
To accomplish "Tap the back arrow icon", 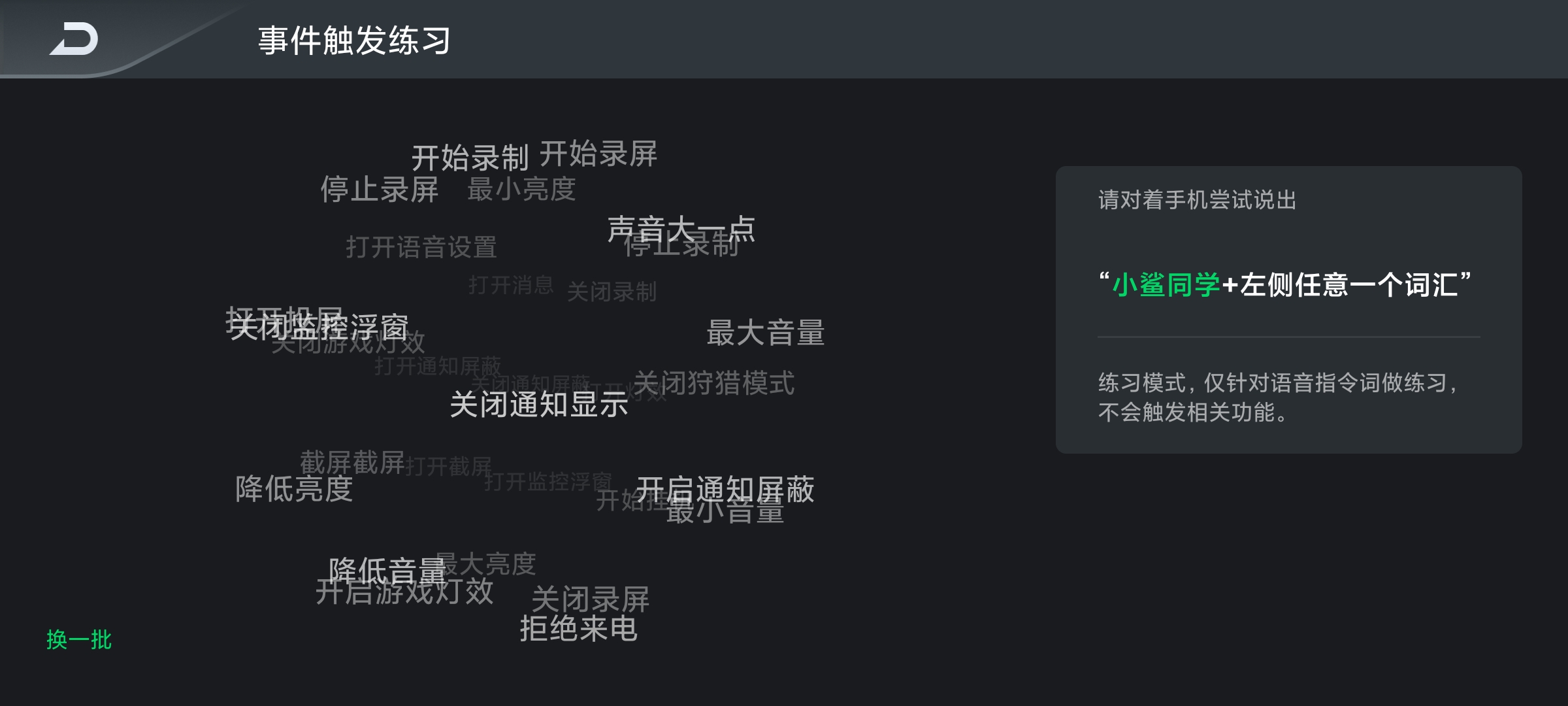I will coord(74,39).
